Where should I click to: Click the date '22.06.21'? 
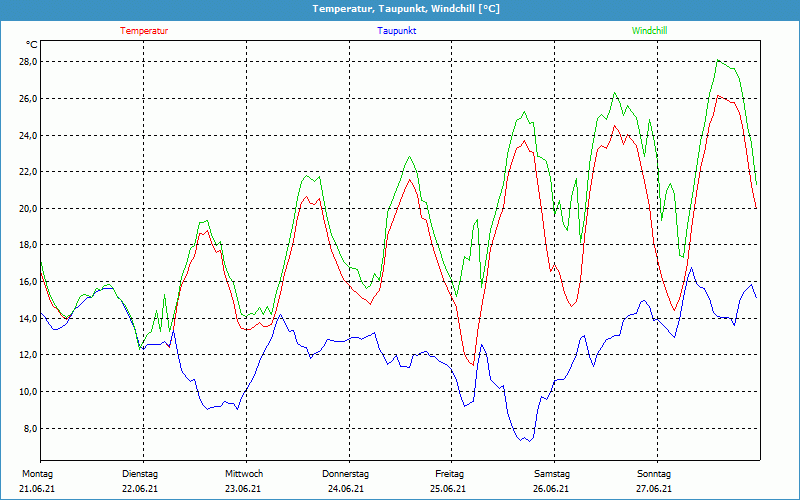point(140,489)
